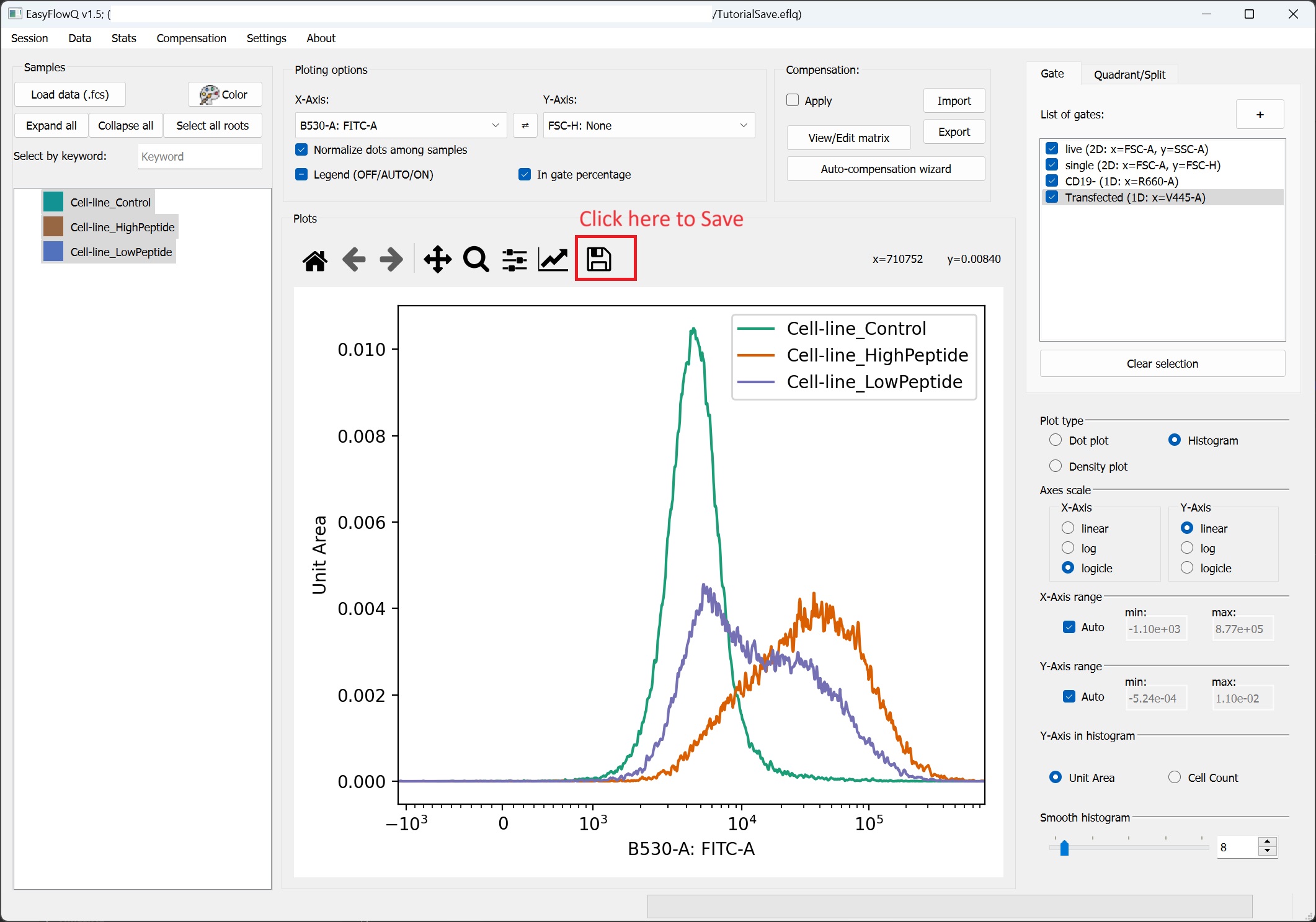The width and height of the screenshot is (1316, 922).
Task: Open the Stats menu
Action: pos(124,38)
